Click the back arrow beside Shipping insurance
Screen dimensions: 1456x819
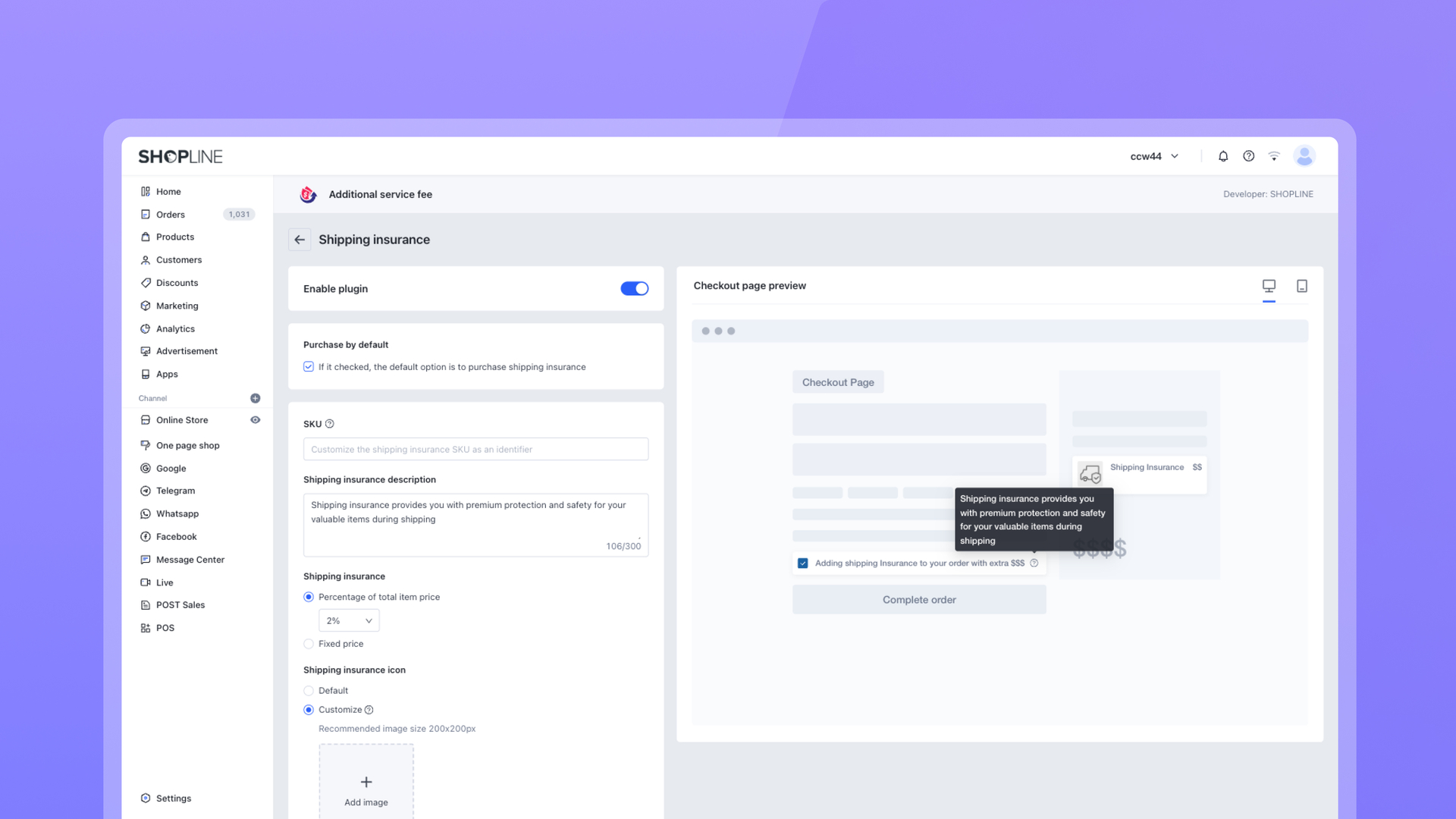[x=300, y=240]
